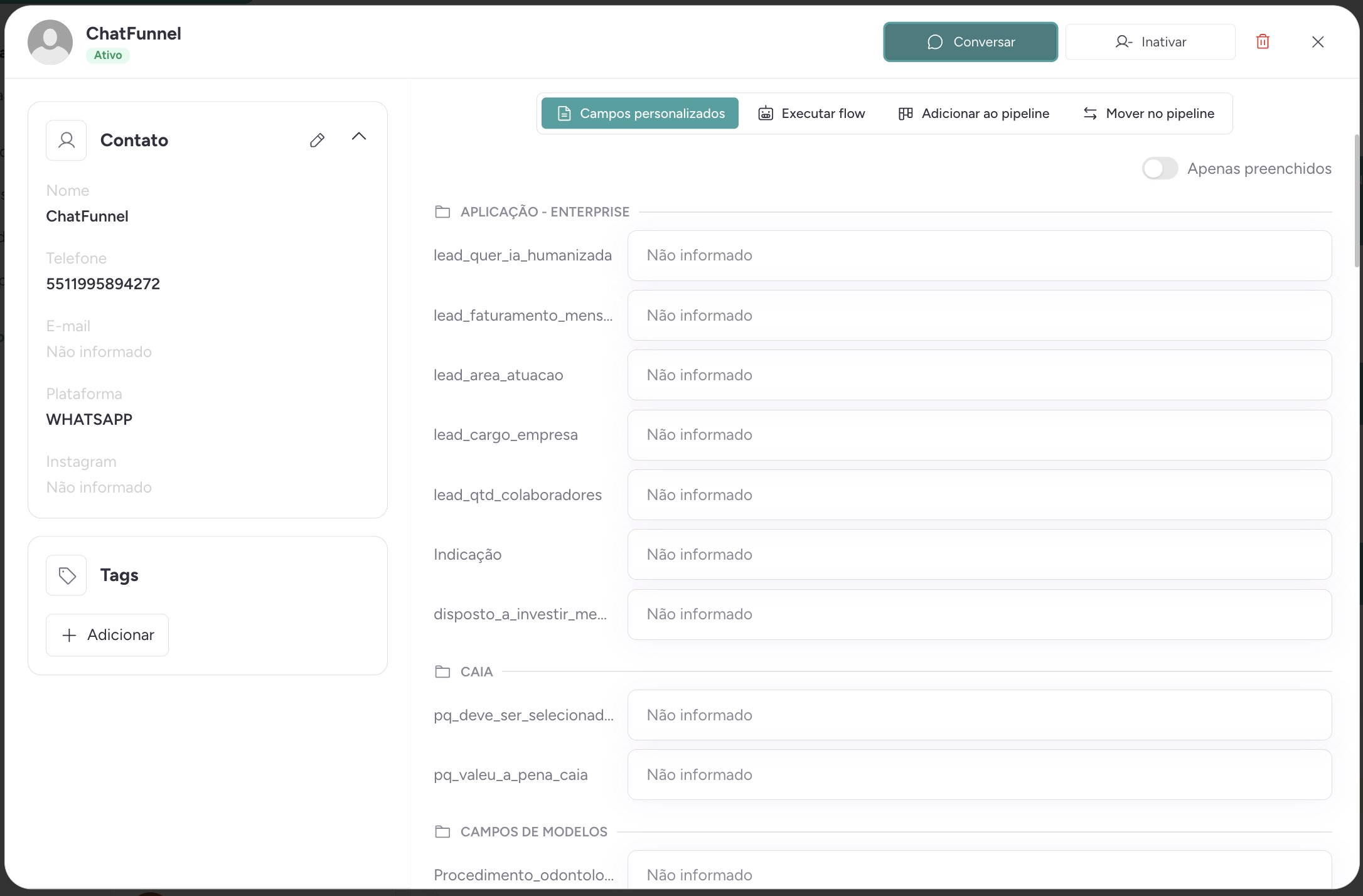Click the speech bubble icon in Conversar
The height and width of the screenshot is (896, 1363).
[935, 42]
